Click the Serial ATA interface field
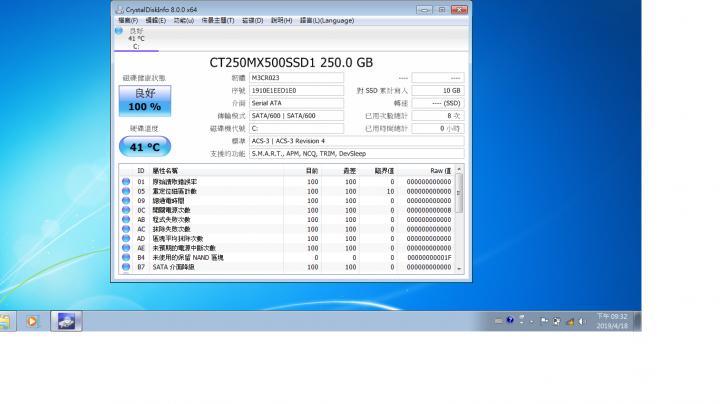The height and width of the screenshot is (404, 720). click(x=296, y=103)
